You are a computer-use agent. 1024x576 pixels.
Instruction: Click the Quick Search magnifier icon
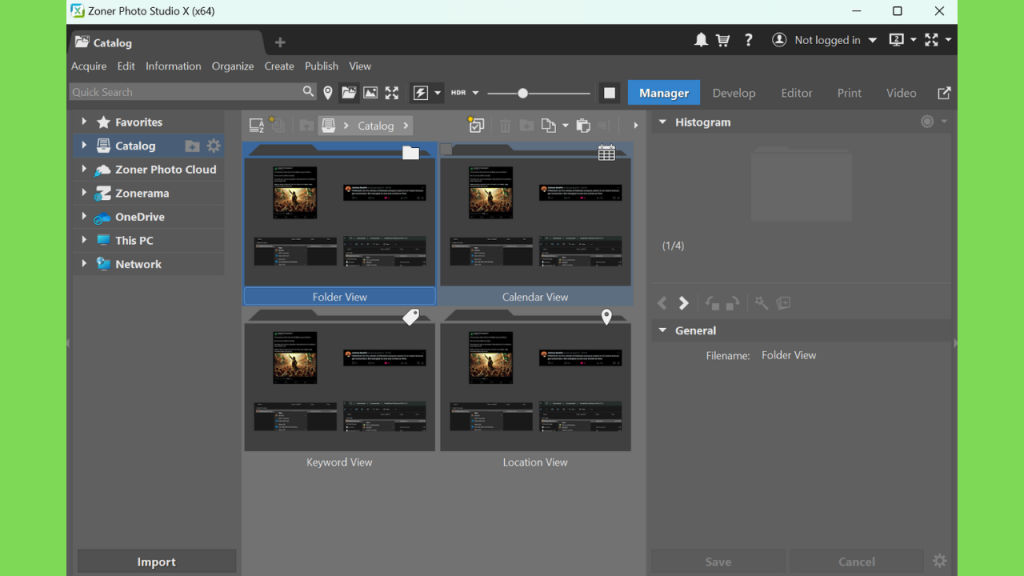point(308,92)
